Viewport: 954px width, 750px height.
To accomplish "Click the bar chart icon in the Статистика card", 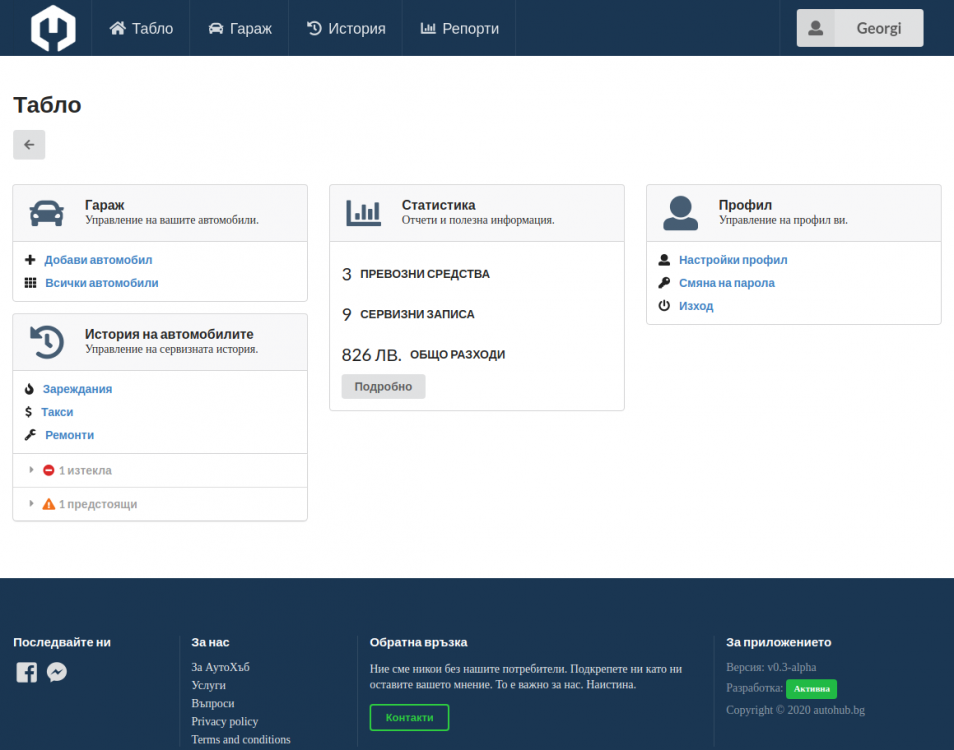I will click(363, 212).
